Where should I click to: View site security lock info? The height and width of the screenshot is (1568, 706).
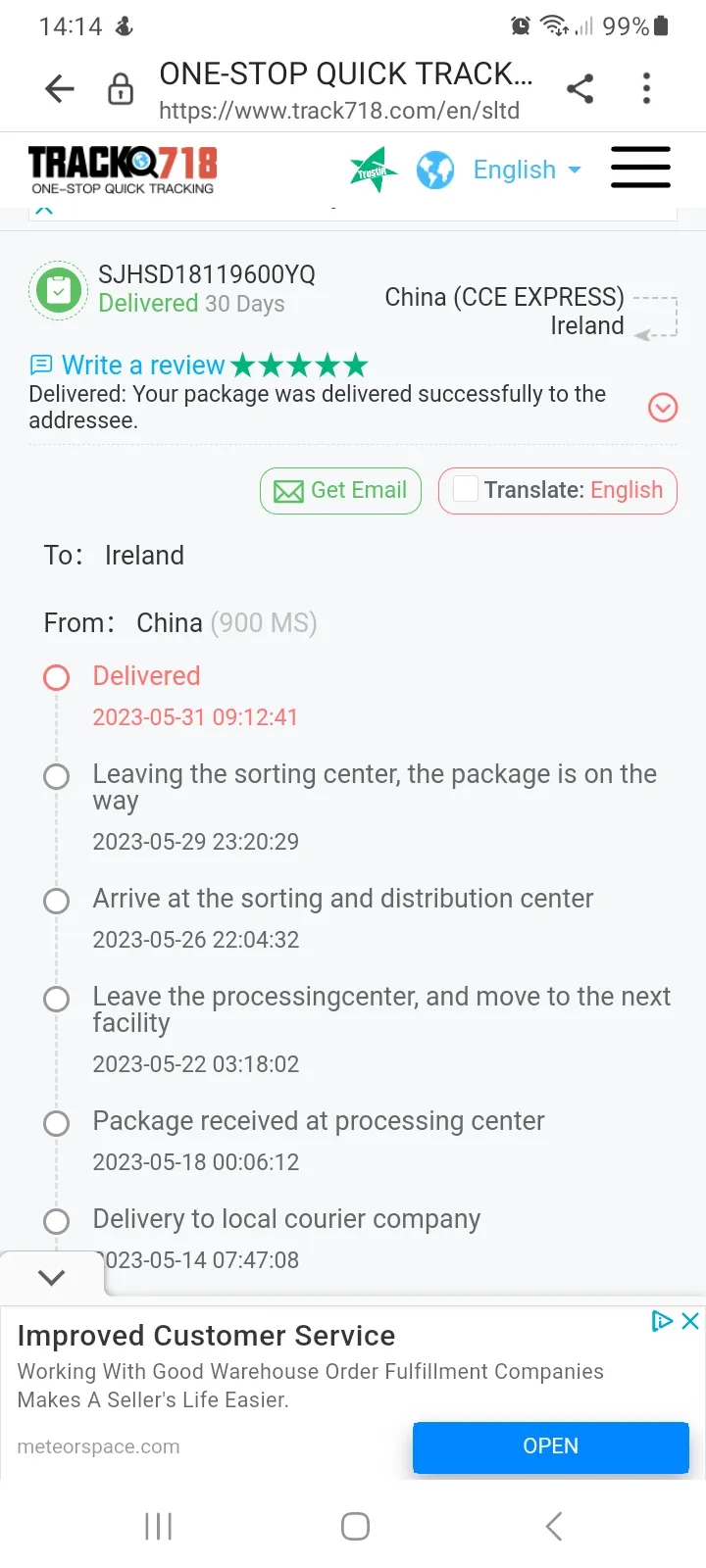[x=121, y=89]
